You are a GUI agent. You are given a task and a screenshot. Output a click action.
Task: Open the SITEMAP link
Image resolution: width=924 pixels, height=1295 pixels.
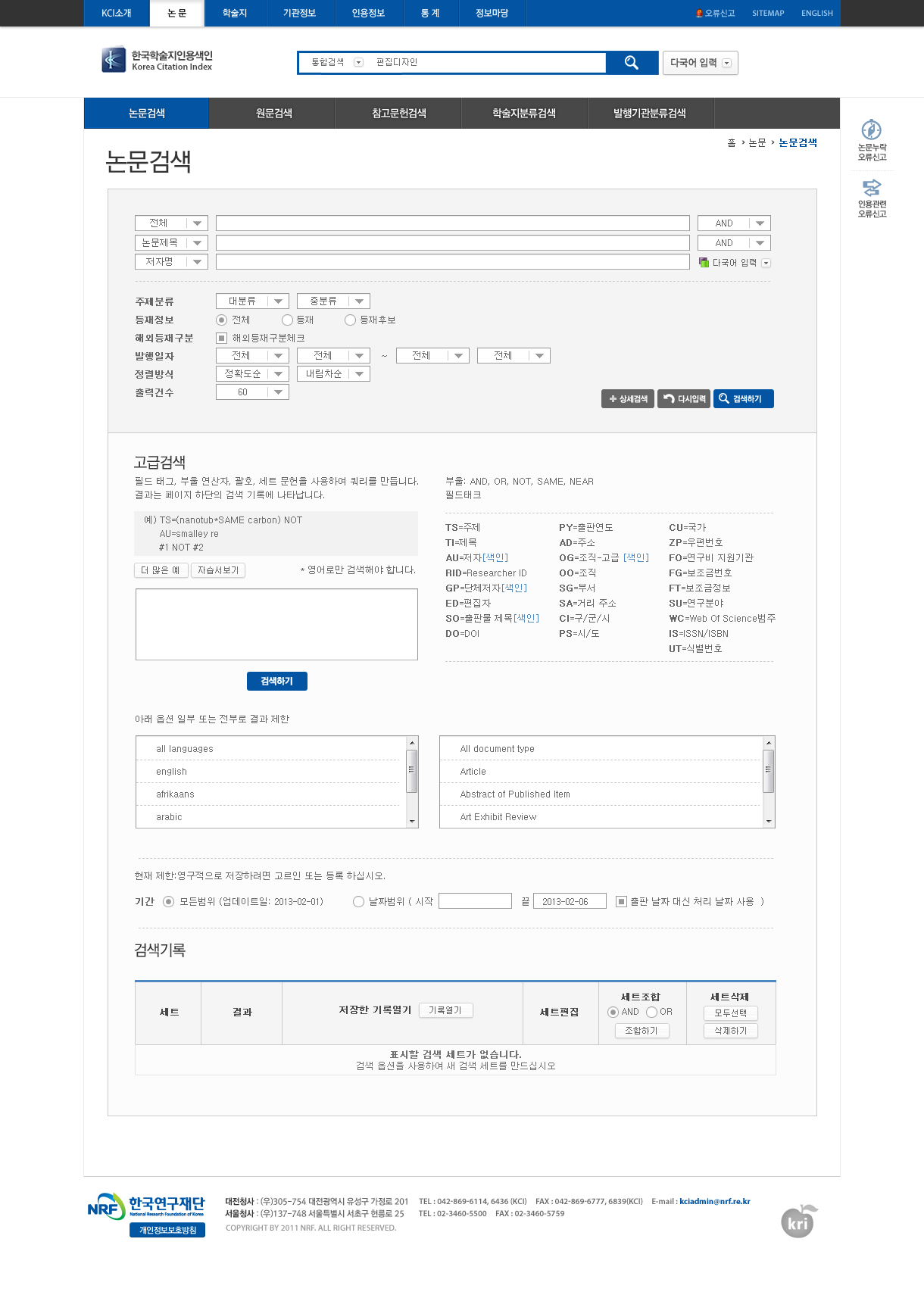[x=768, y=13]
